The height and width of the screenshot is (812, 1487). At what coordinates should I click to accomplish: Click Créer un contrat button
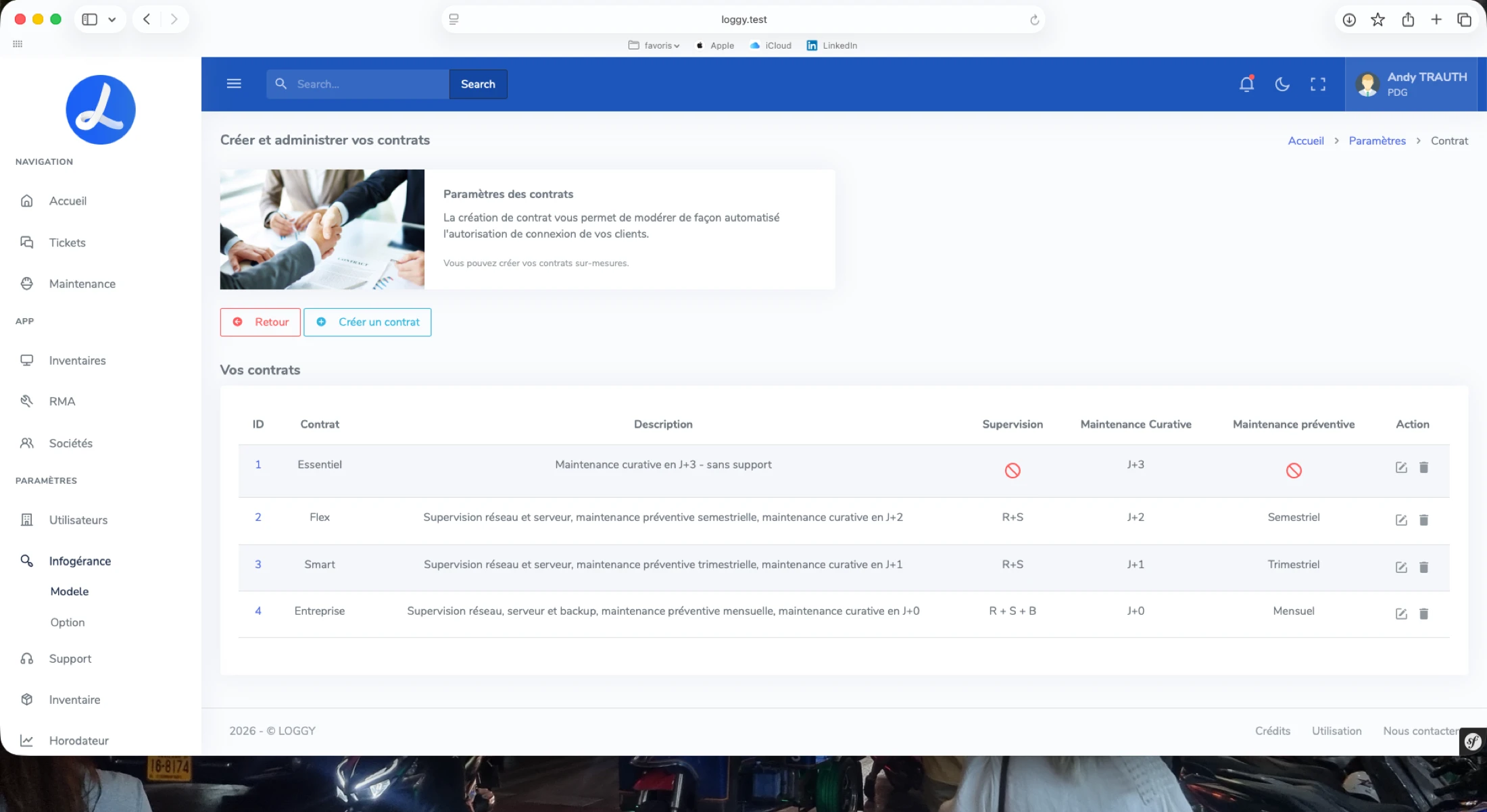point(368,322)
